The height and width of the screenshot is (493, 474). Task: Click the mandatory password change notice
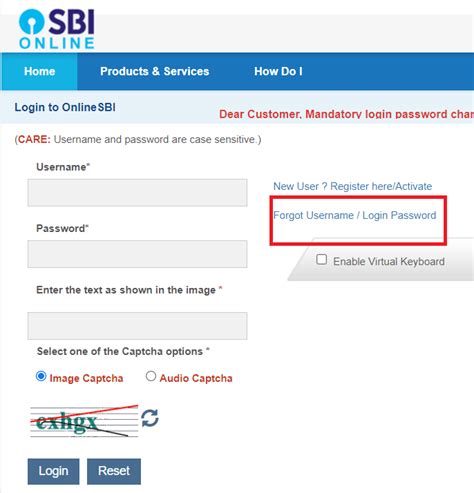346,114
